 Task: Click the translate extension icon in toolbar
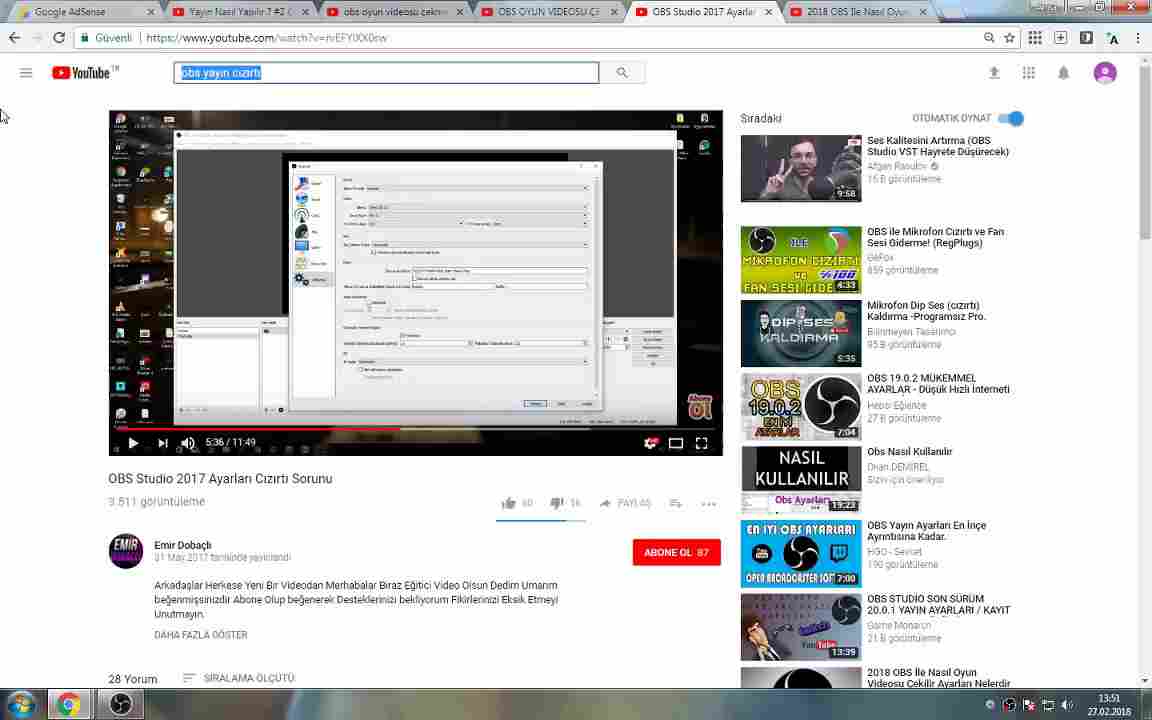click(x=1112, y=38)
